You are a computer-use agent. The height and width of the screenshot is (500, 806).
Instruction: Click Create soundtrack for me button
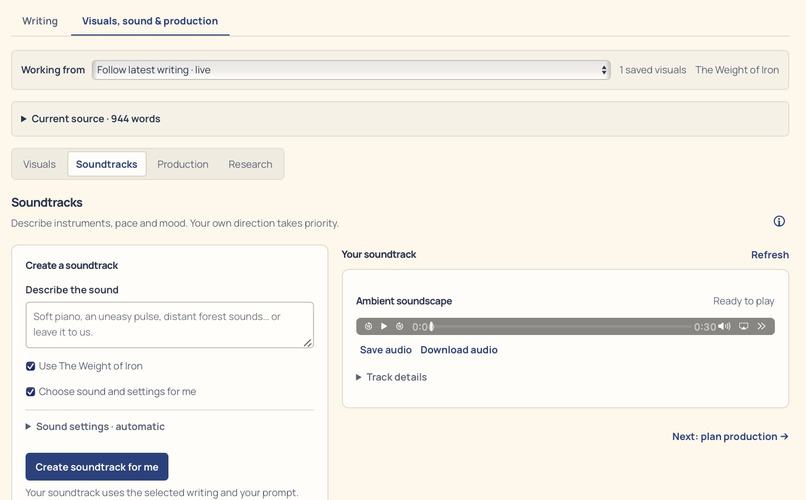[x=97, y=467]
